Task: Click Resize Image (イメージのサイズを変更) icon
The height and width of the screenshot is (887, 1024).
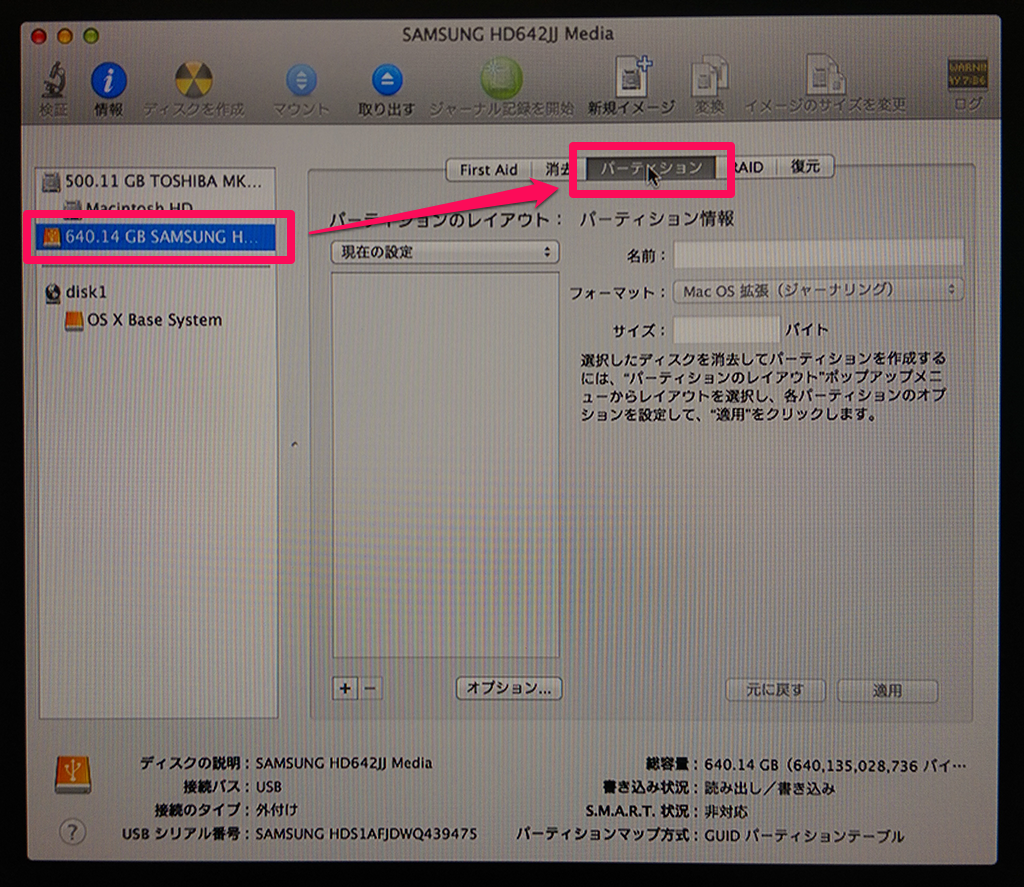Action: point(825,75)
